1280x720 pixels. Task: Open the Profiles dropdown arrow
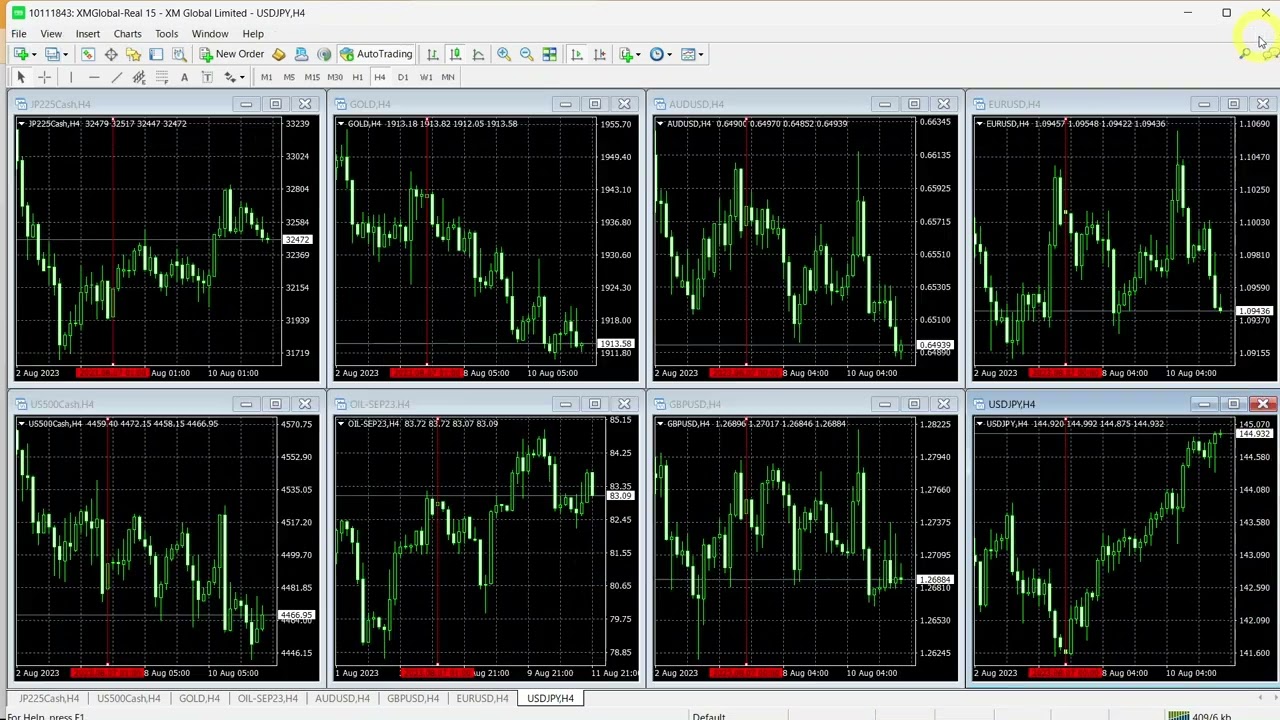pos(65,54)
